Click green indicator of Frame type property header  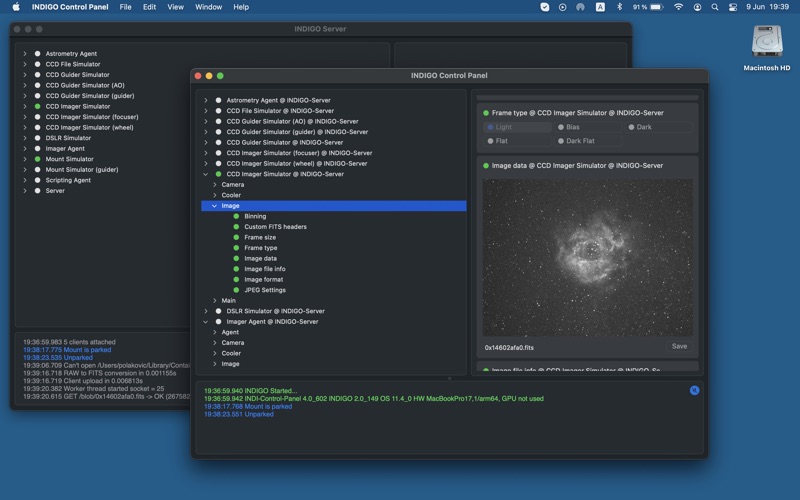pyautogui.click(x=486, y=113)
